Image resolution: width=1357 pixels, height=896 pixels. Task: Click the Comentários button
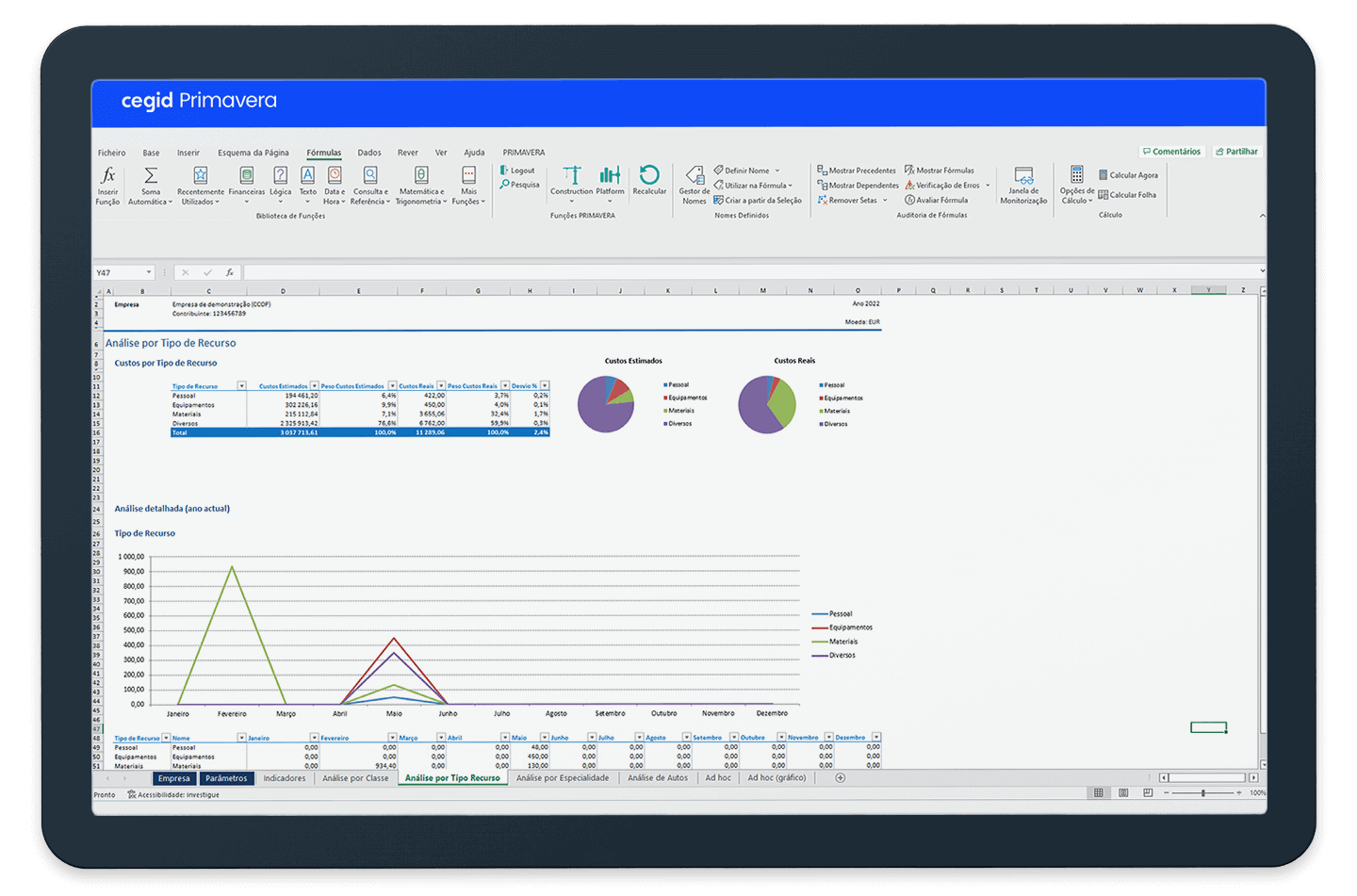[x=1171, y=152]
